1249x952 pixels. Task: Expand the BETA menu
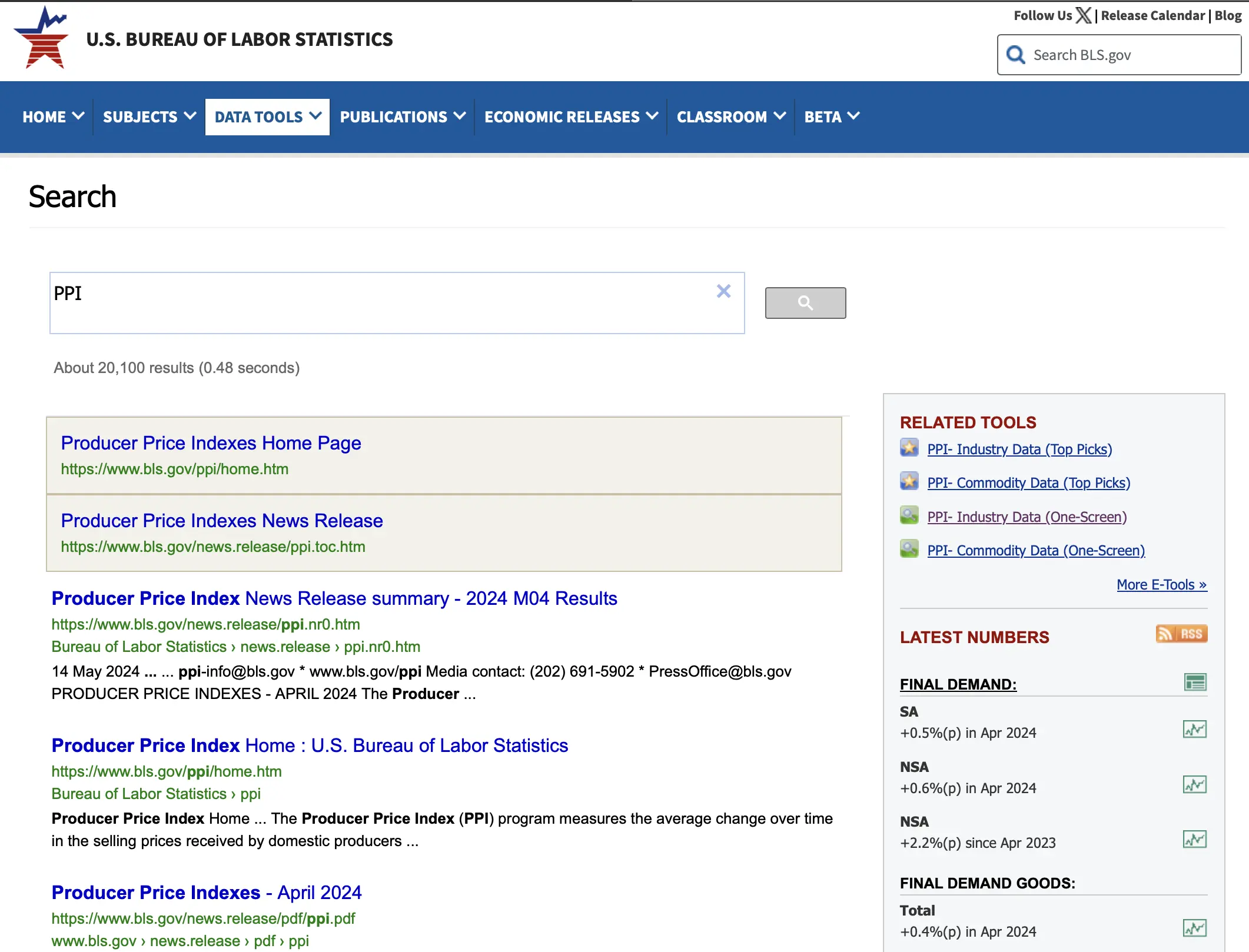(832, 117)
